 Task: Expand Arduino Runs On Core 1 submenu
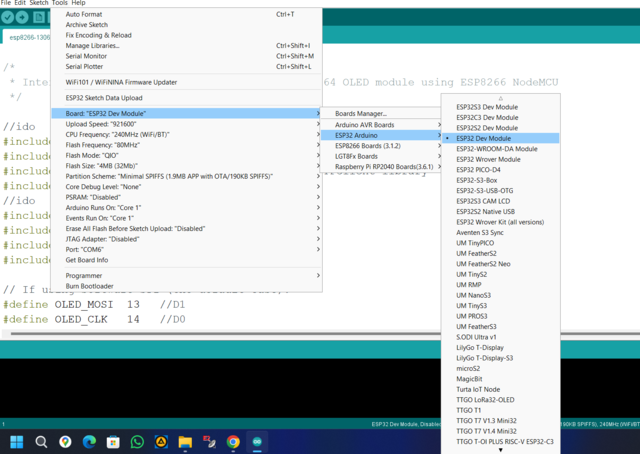(187, 208)
